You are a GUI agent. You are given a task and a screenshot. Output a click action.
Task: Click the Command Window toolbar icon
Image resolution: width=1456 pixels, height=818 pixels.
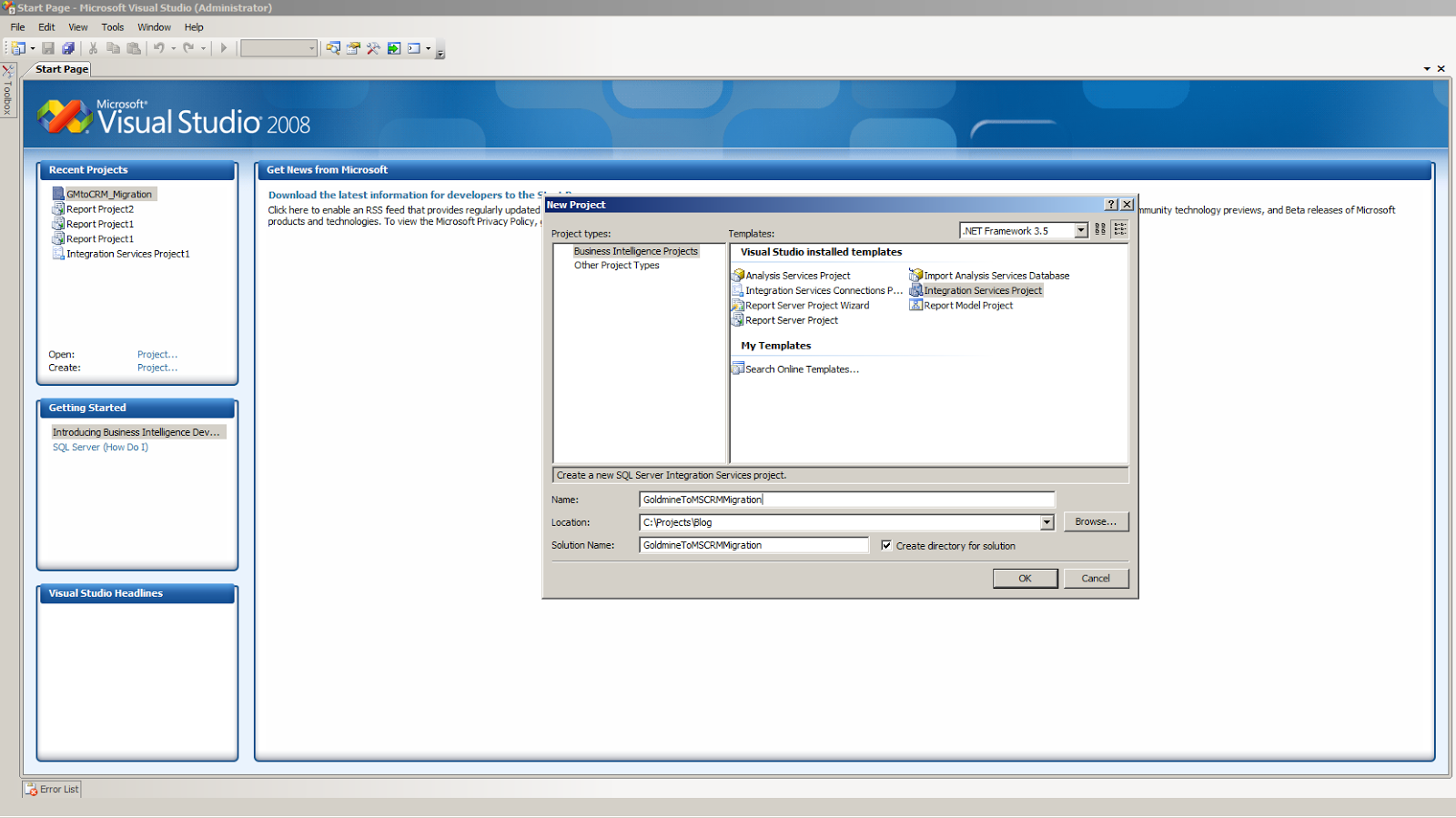[x=414, y=48]
